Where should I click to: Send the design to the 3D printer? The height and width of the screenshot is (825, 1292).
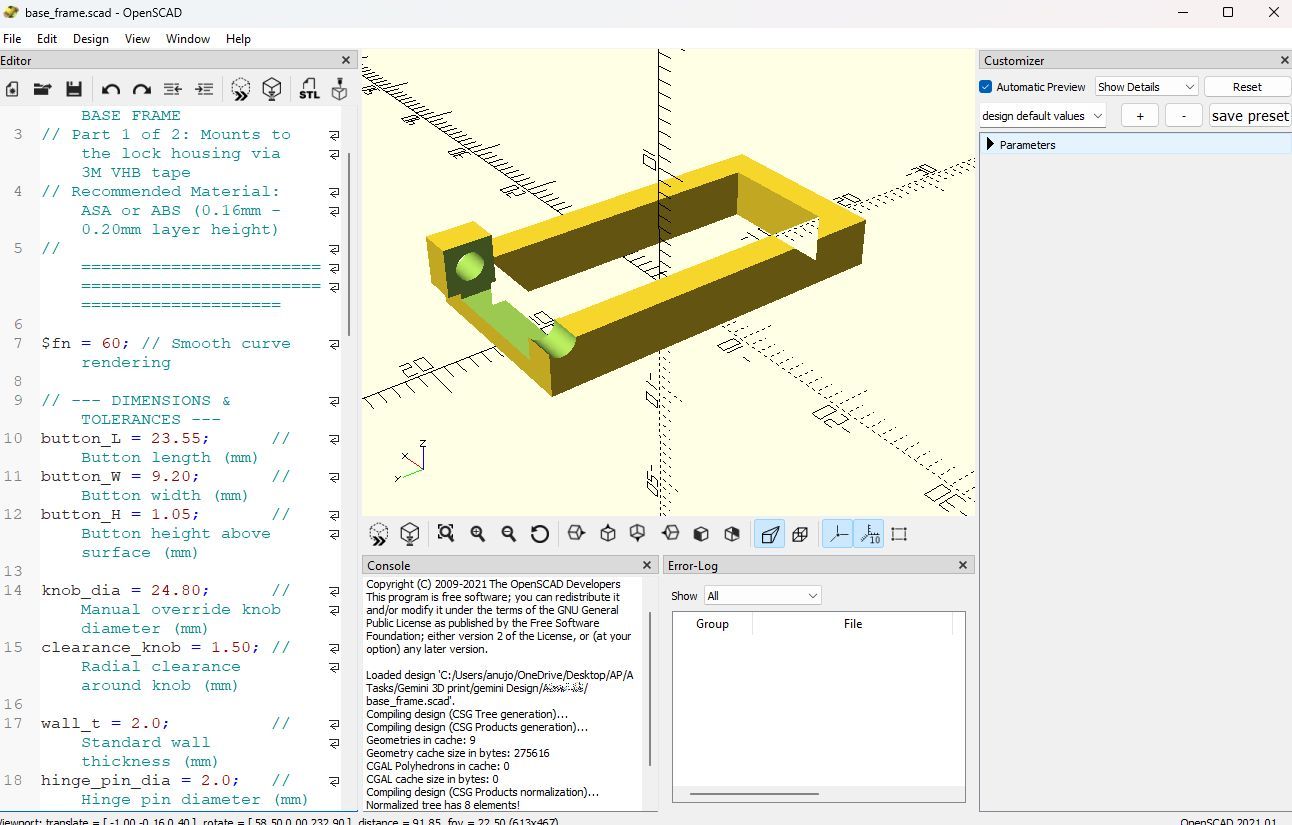339,89
